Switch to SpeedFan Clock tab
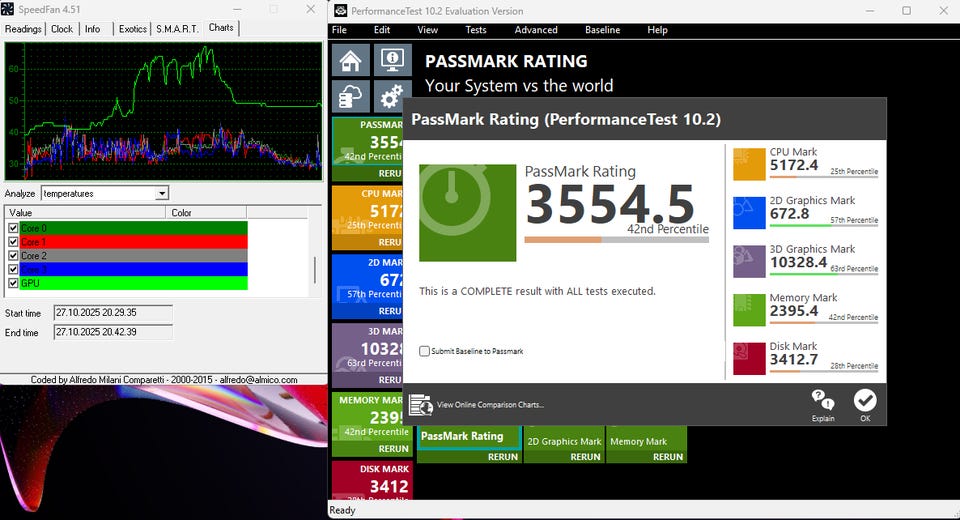Viewport: 960px width, 520px height. [62, 29]
